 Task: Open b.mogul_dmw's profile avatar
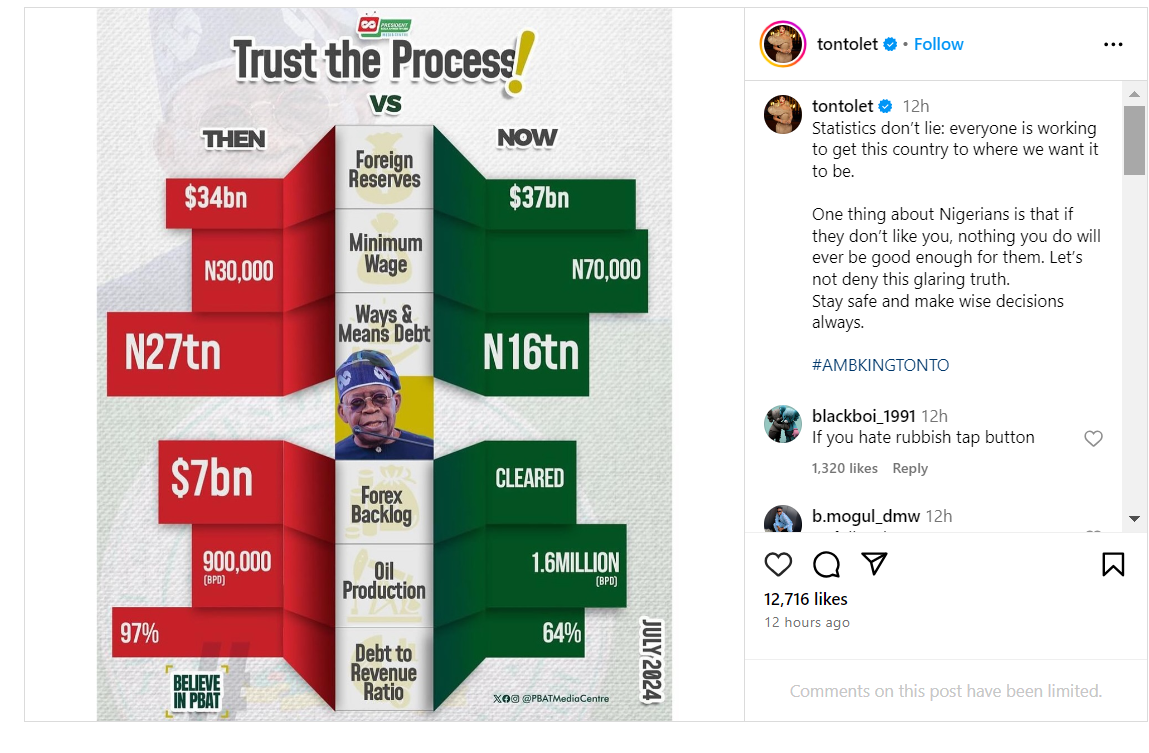coord(783,520)
